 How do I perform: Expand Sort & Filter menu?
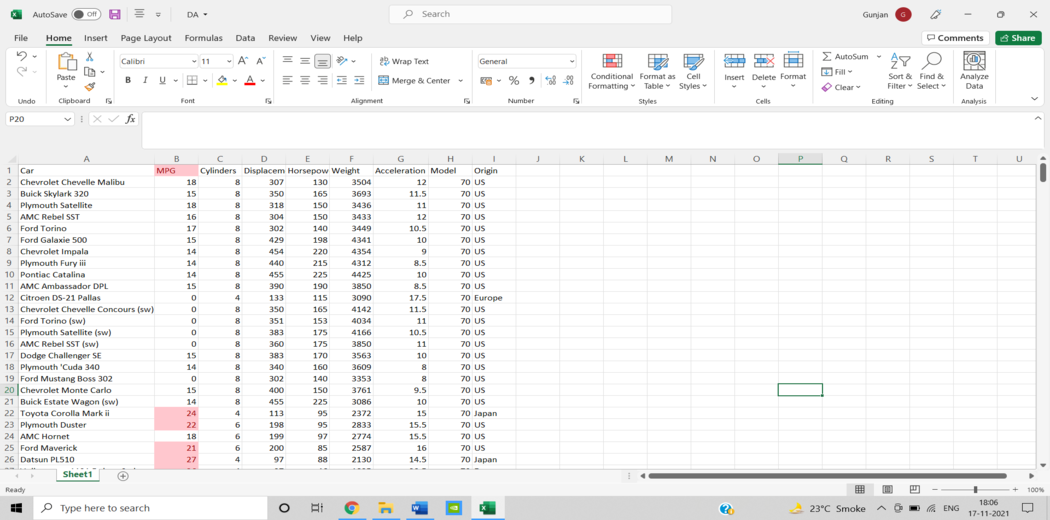(900, 70)
